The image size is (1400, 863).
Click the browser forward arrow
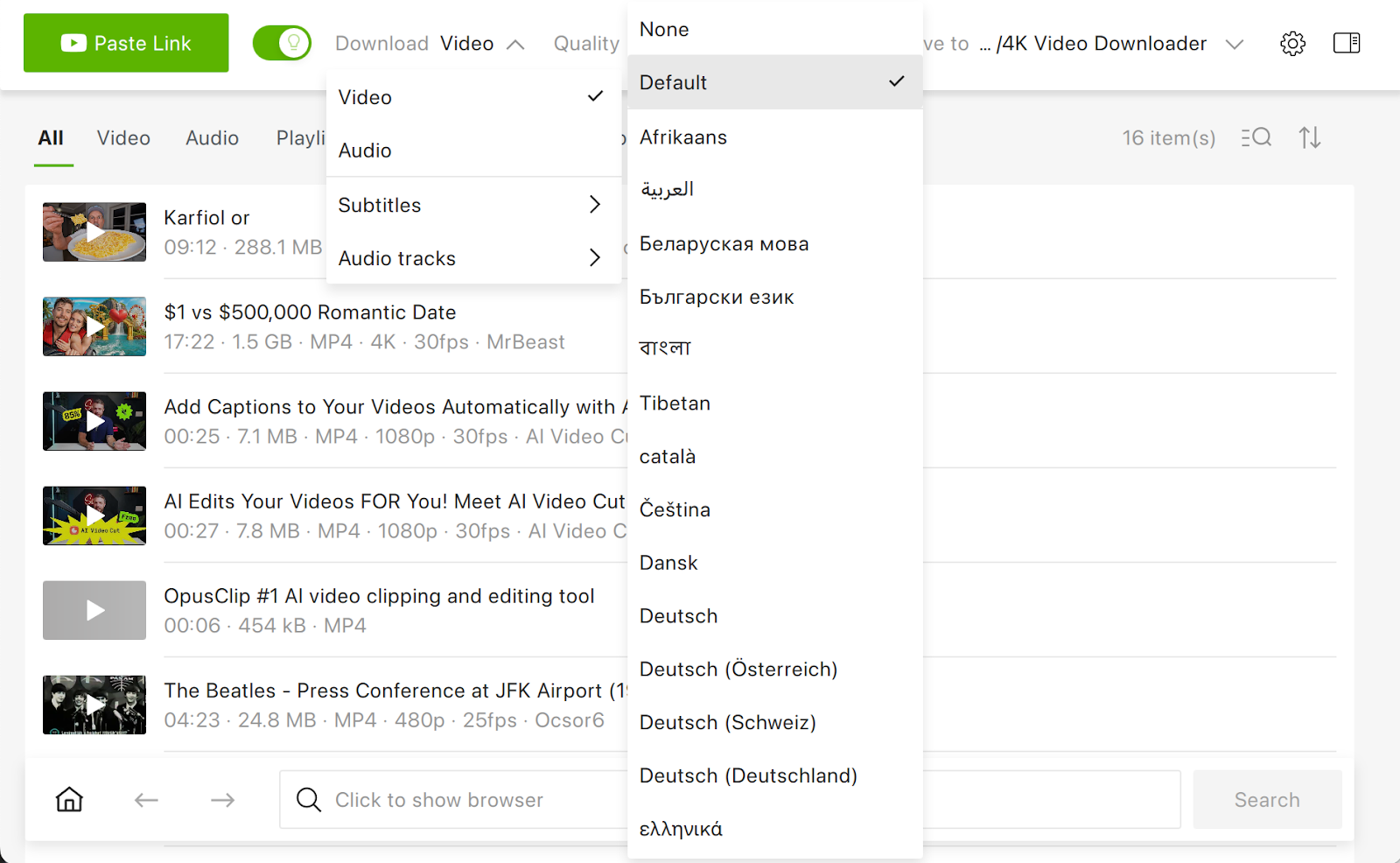coord(223,800)
